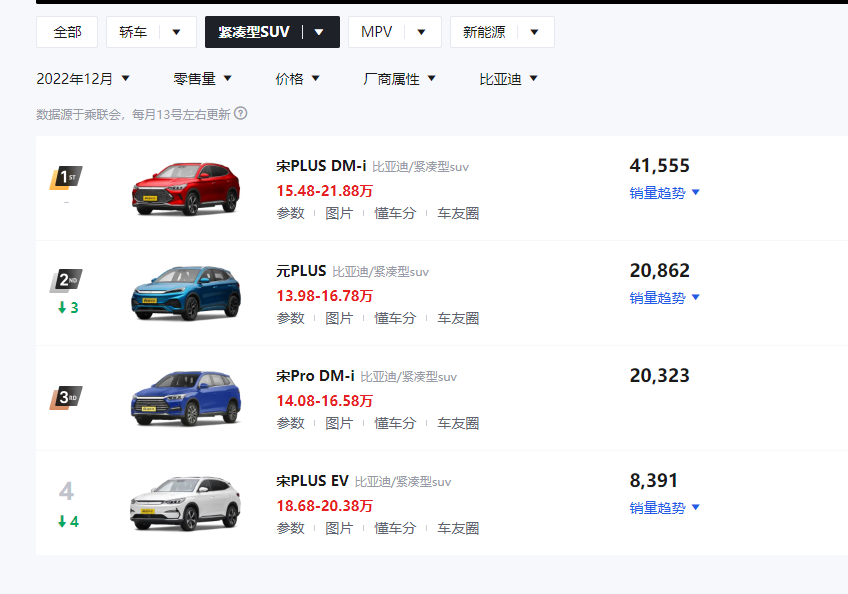The image size is (848, 594).
Task: Show 销量趋势 for 宋PLUS DM-i
Action: click(x=665, y=193)
